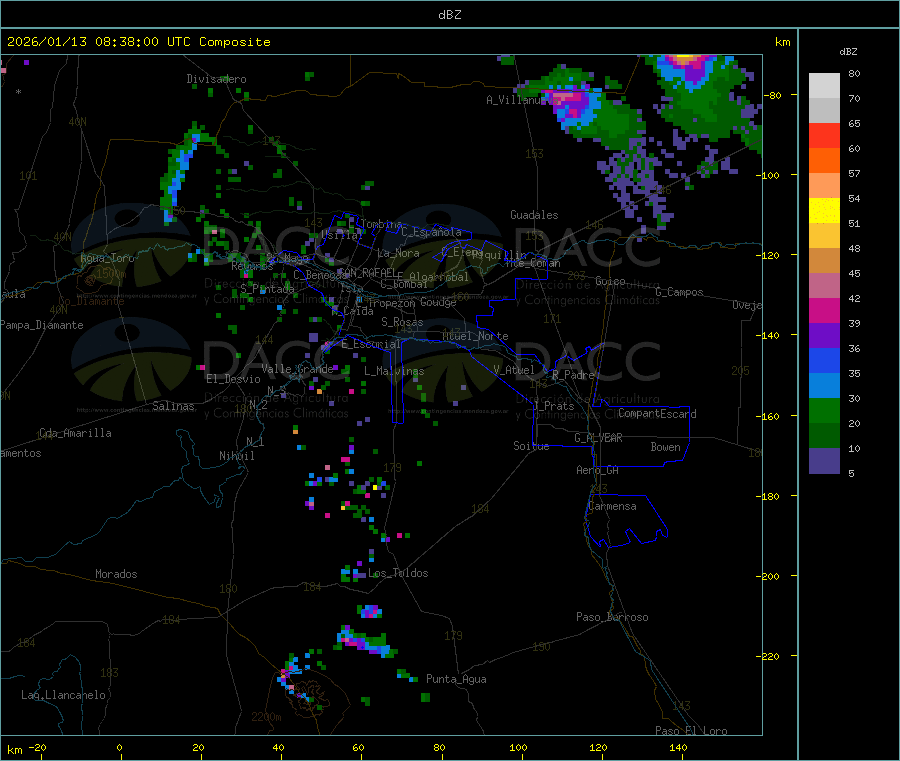This screenshot has width=900, height=761.
Task: Click the 'Valle_Grande' map label
Action: tap(297, 369)
